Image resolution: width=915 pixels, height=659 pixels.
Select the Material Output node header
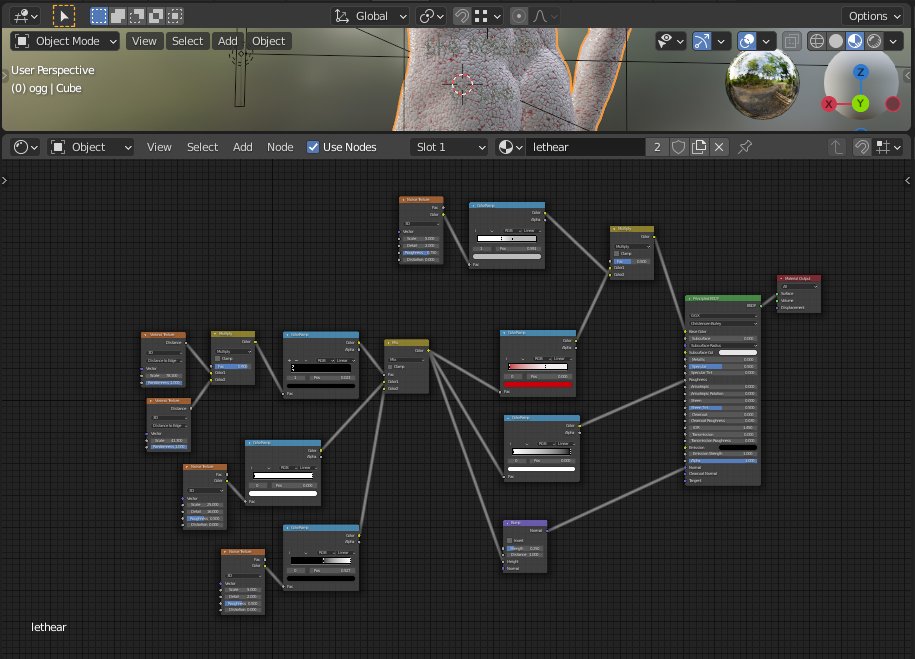[799, 278]
